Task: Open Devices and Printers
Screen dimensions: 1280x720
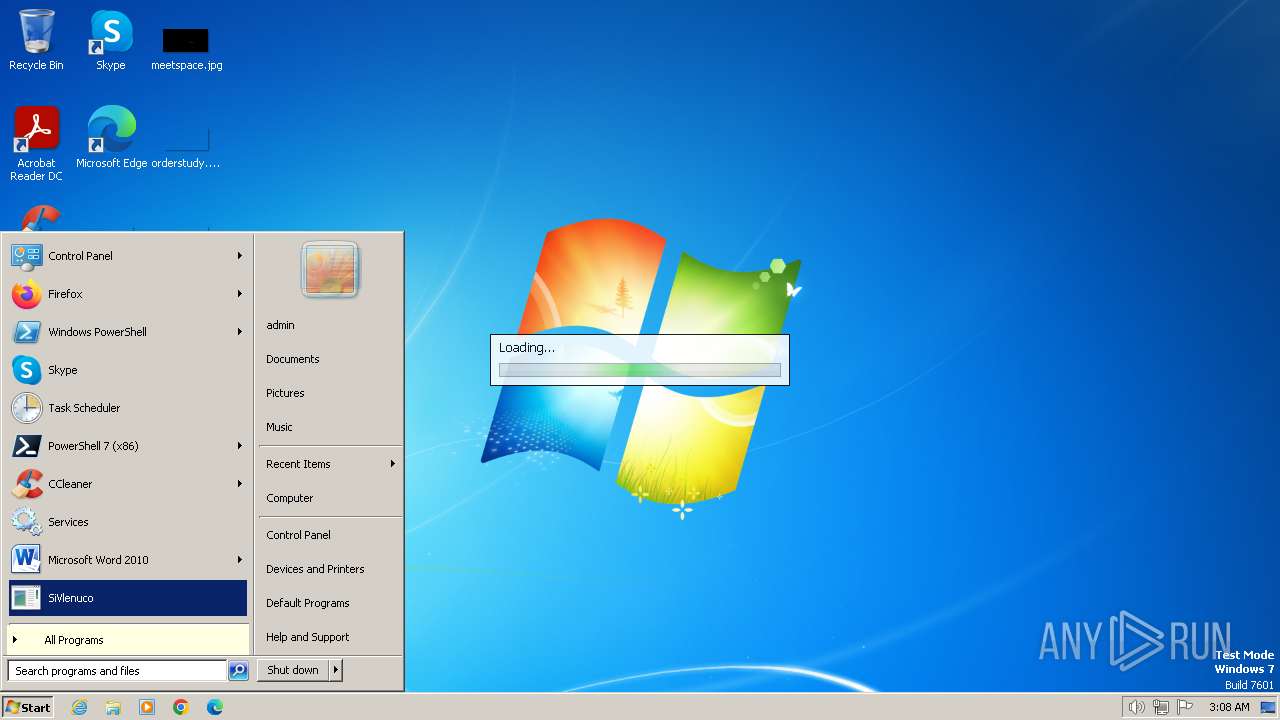Action: 330,569
